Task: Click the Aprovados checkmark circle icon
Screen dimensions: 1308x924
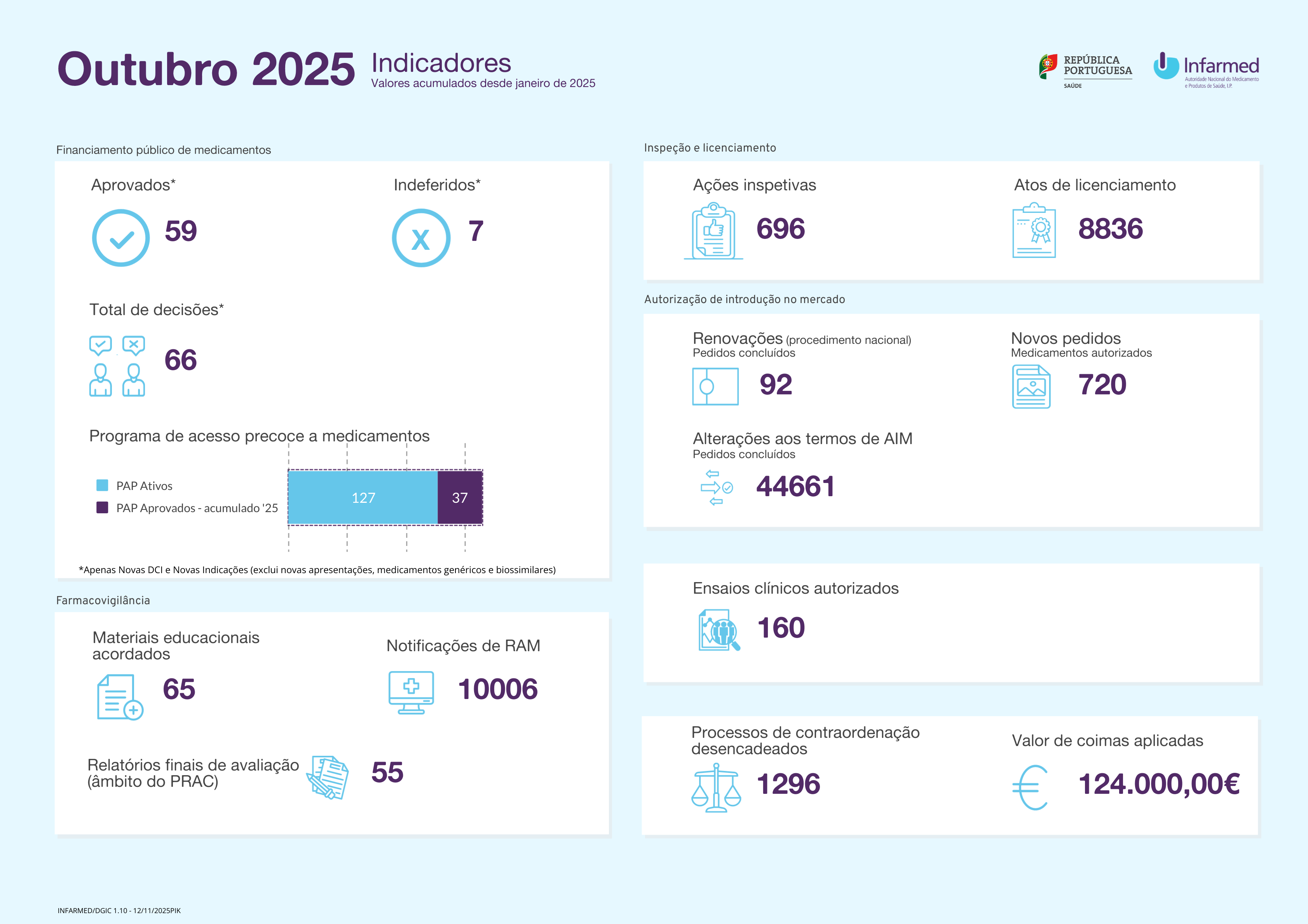Action: pyautogui.click(x=121, y=238)
